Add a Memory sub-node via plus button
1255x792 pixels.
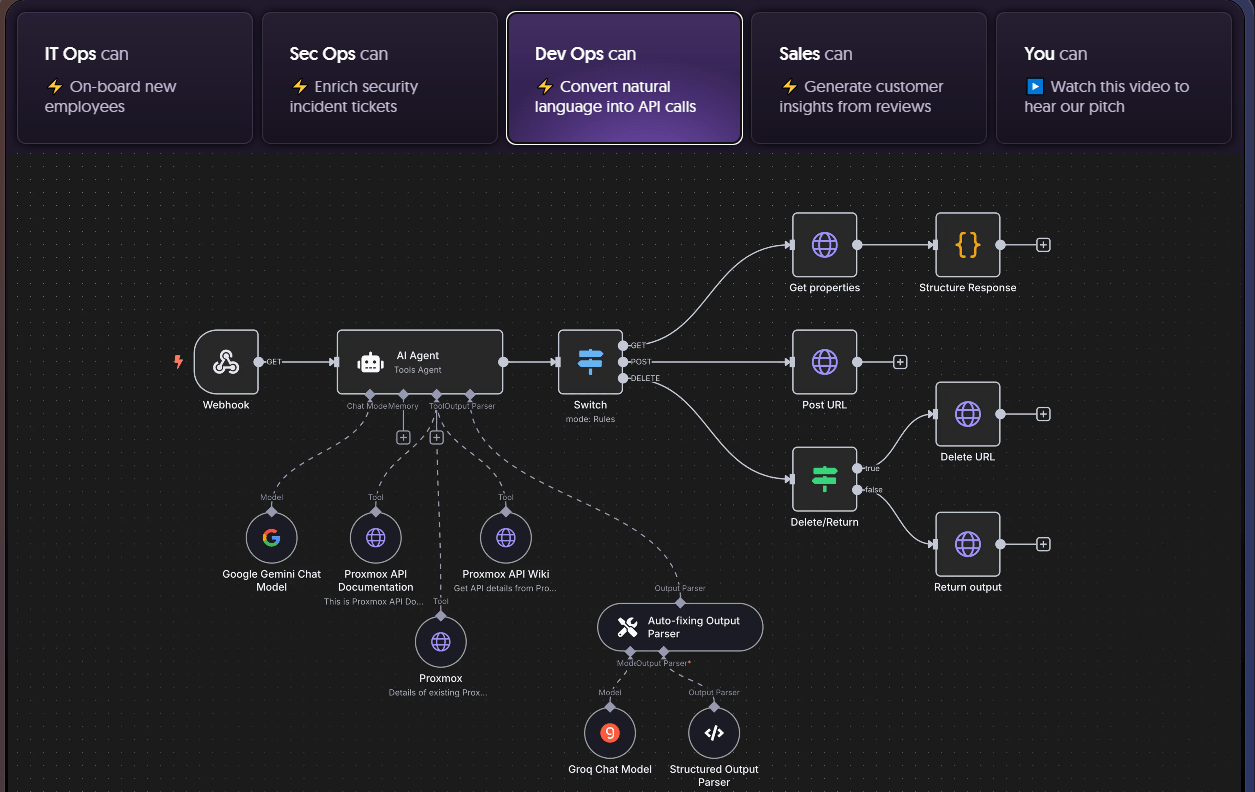[403, 437]
